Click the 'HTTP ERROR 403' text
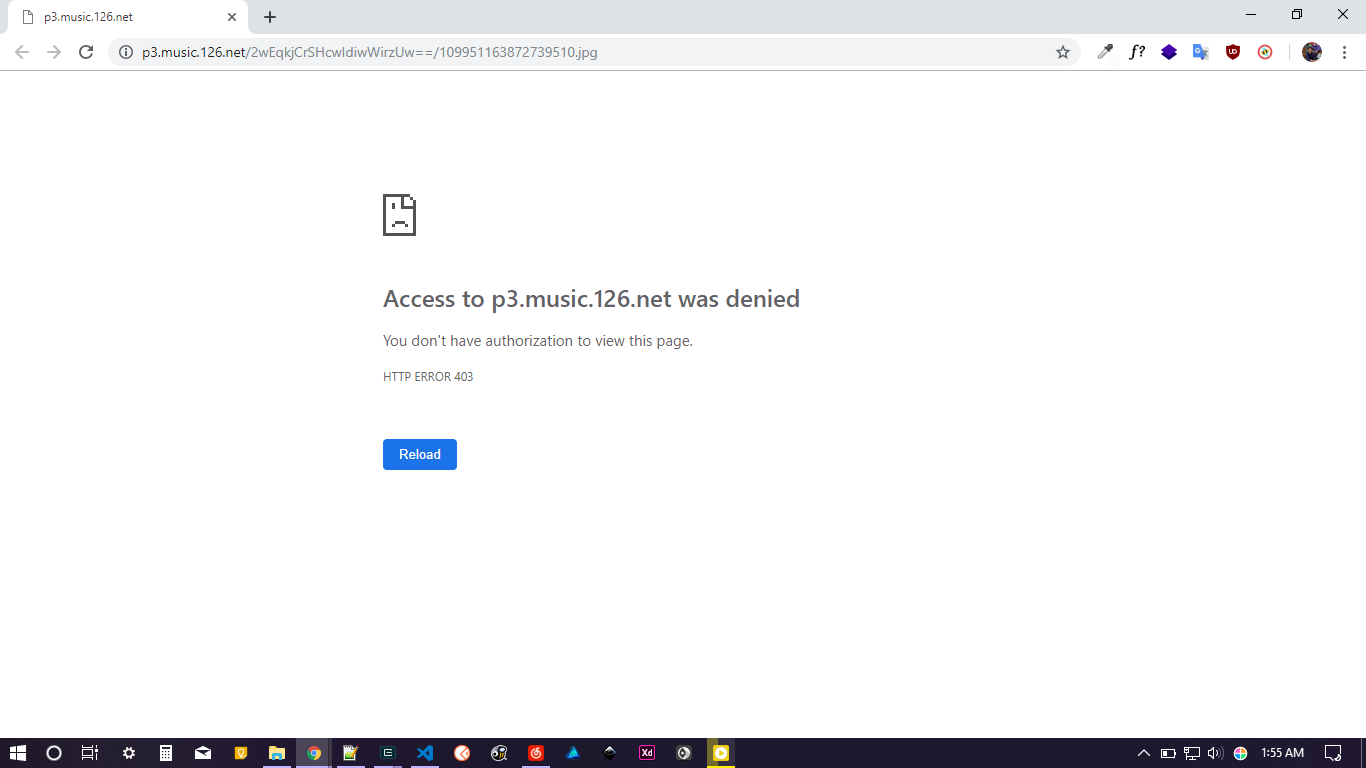Viewport: 1366px width, 768px height. (x=428, y=377)
